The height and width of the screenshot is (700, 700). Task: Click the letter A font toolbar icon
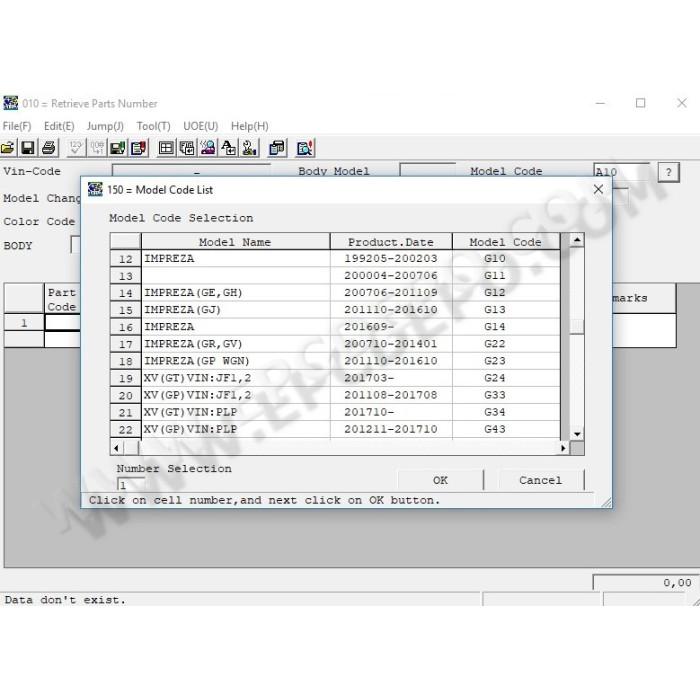[229, 148]
